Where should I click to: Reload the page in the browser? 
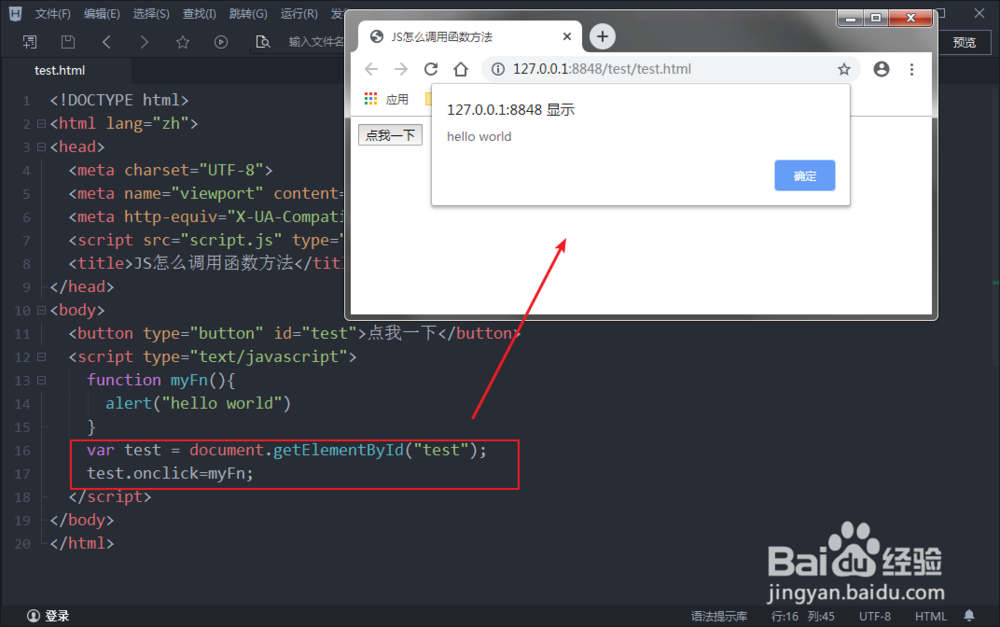point(431,69)
